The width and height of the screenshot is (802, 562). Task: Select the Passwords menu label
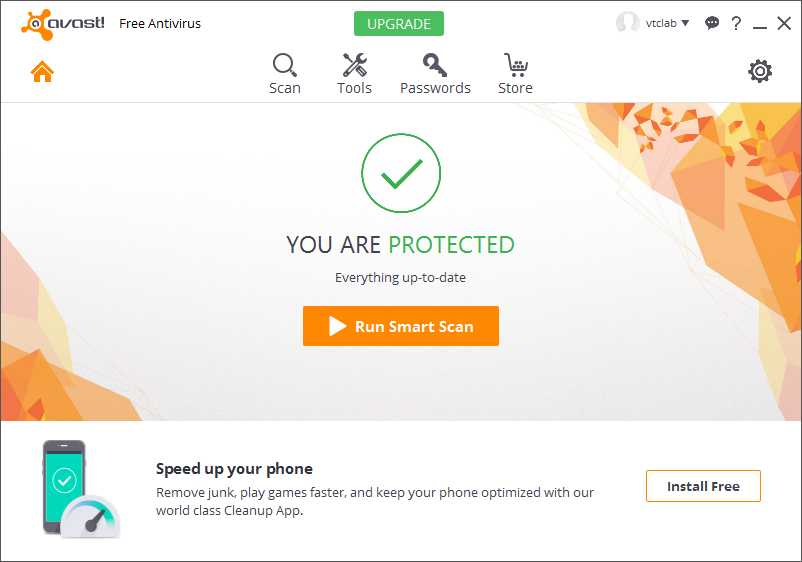click(435, 88)
